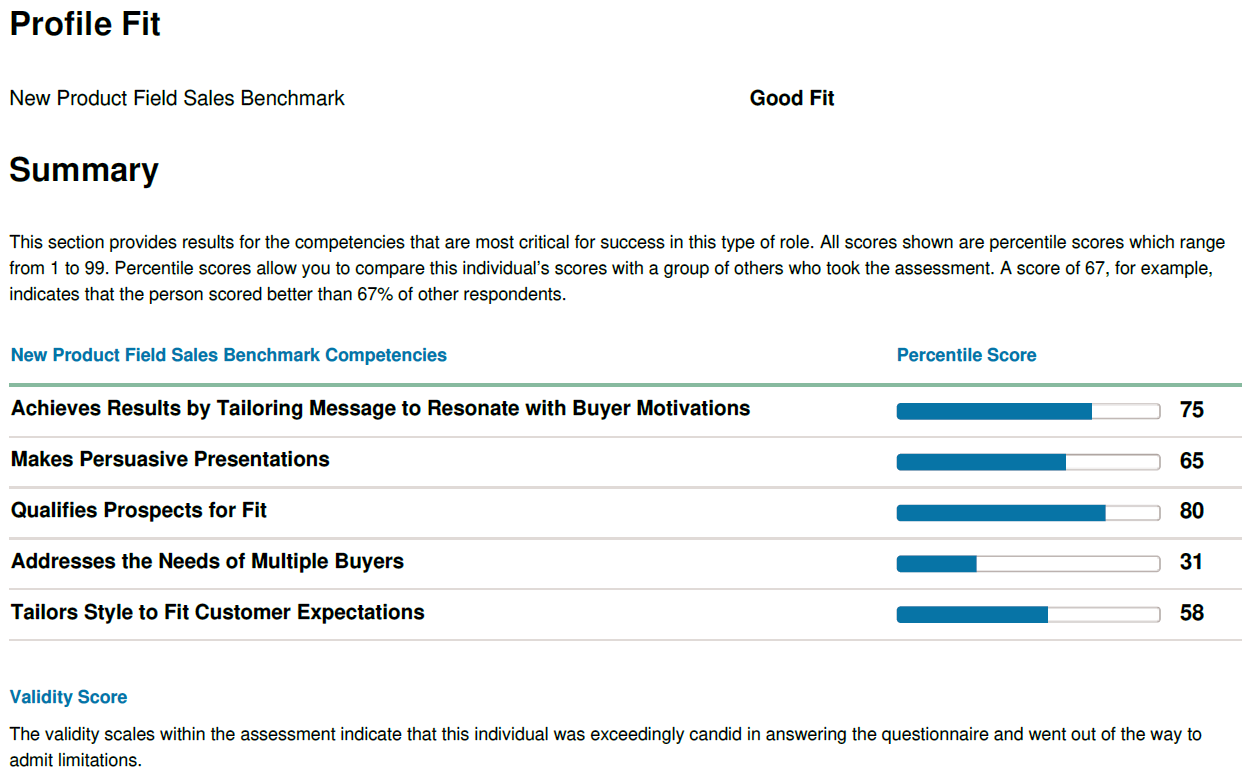Click the Summary heading
Screen dimensions: 1252x784
[x=84, y=170]
